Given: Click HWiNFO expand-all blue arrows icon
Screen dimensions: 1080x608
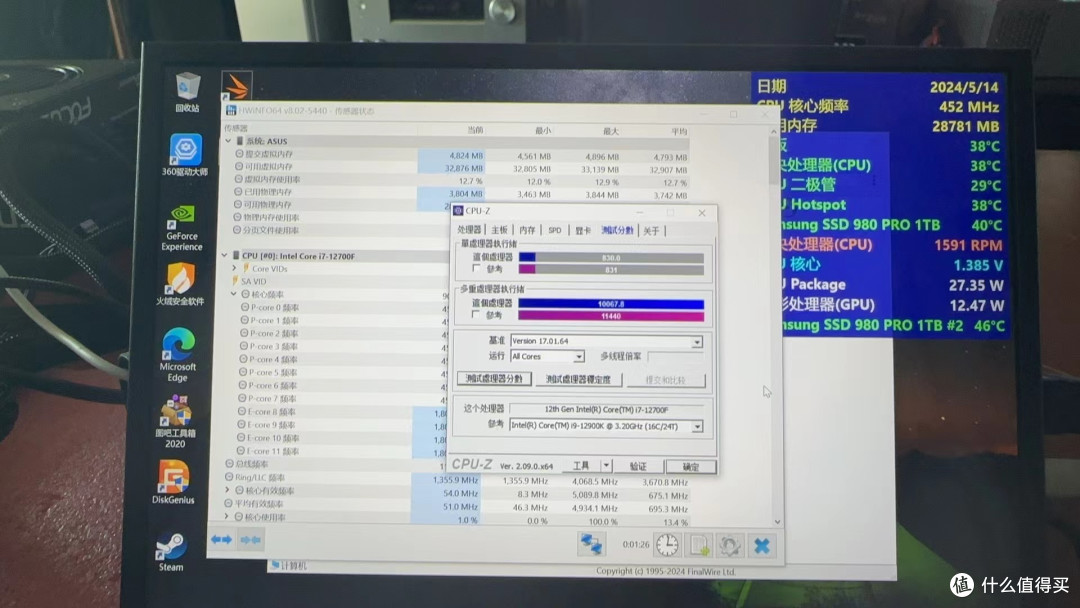Looking at the screenshot, I should [x=221, y=540].
